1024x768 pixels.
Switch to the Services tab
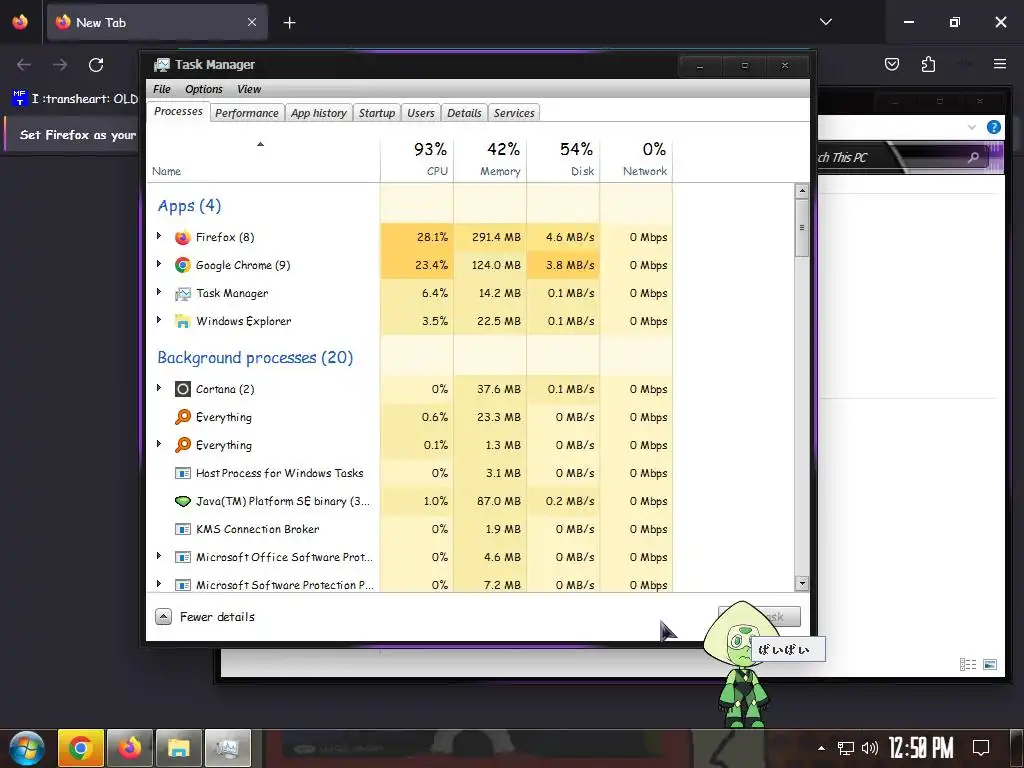(514, 113)
